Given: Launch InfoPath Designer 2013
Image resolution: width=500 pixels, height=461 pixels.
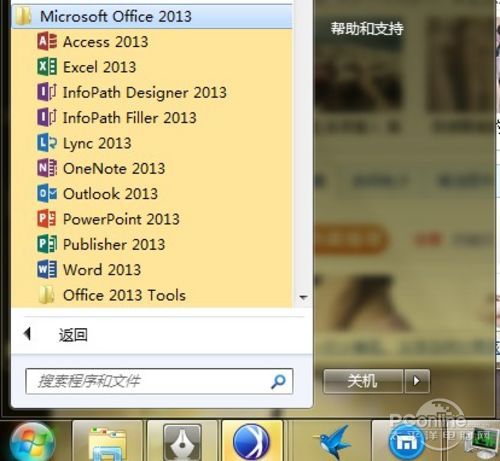Looking at the screenshot, I should (152, 92).
